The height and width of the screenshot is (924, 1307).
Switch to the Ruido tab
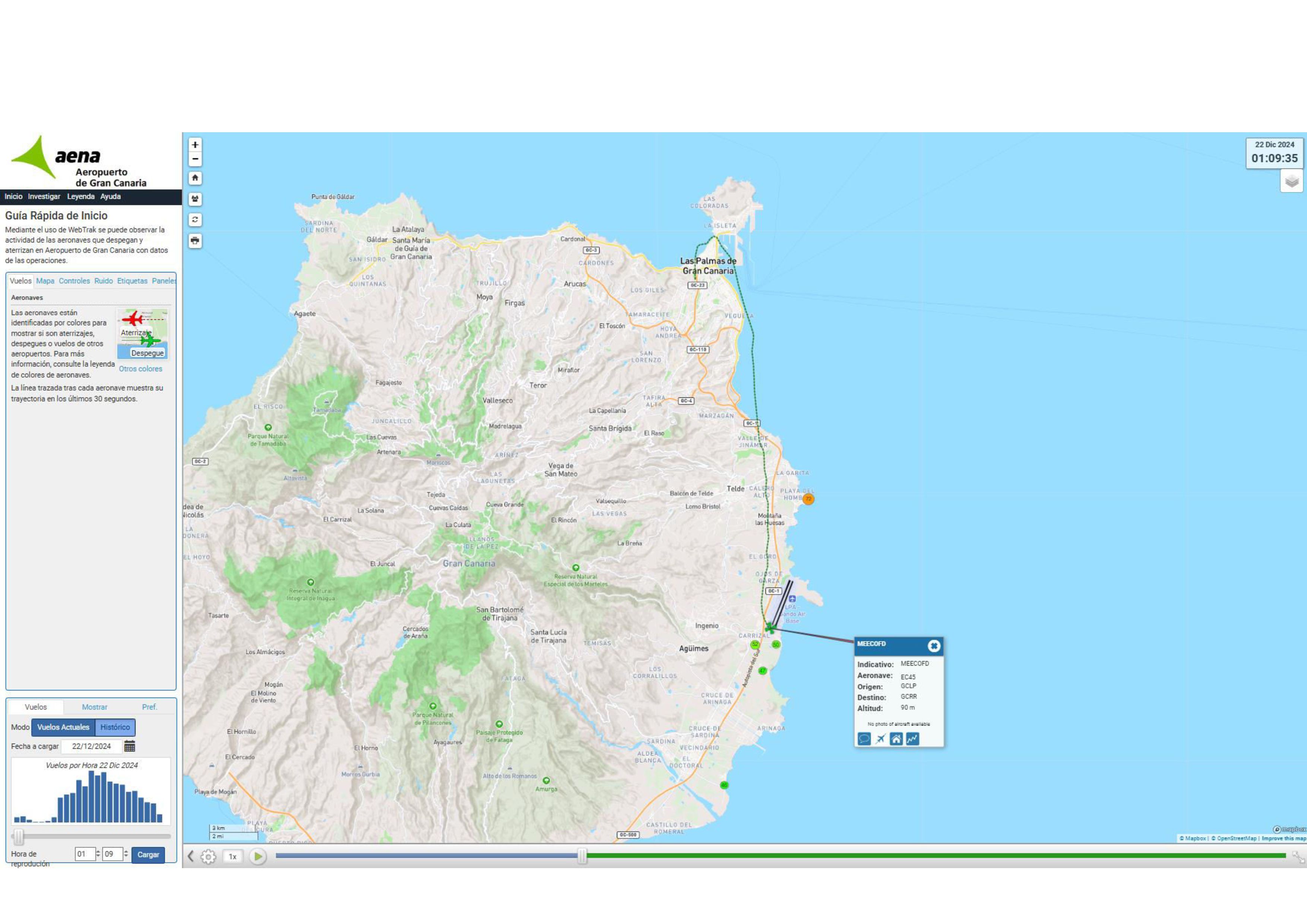click(x=103, y=281)
